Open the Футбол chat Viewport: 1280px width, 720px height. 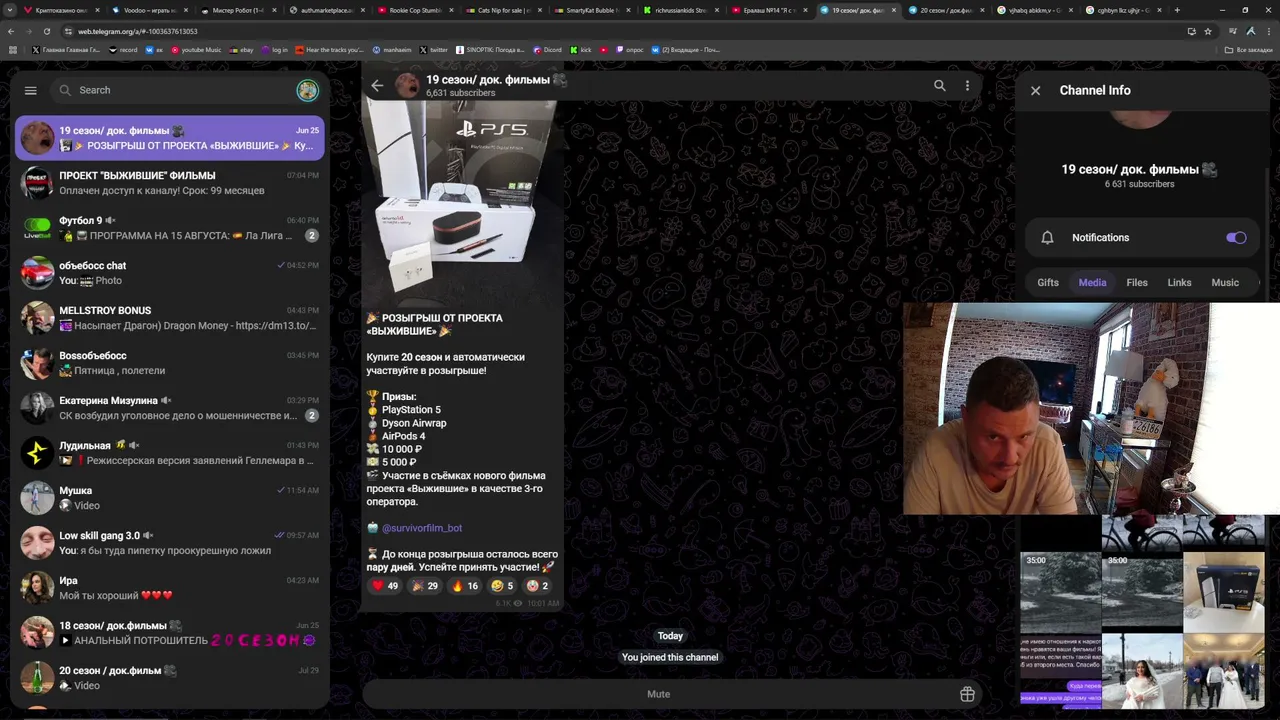(170, 228)
